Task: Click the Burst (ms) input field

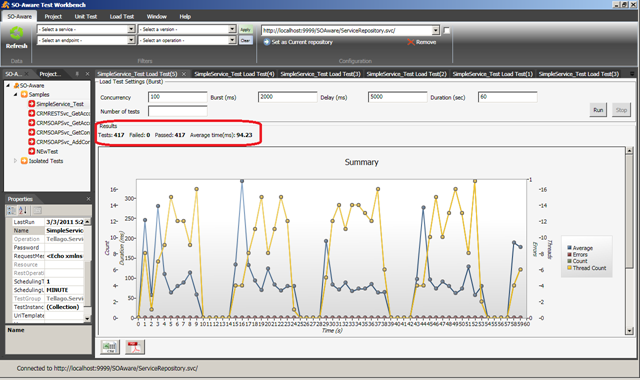Action: pos(287,97)
